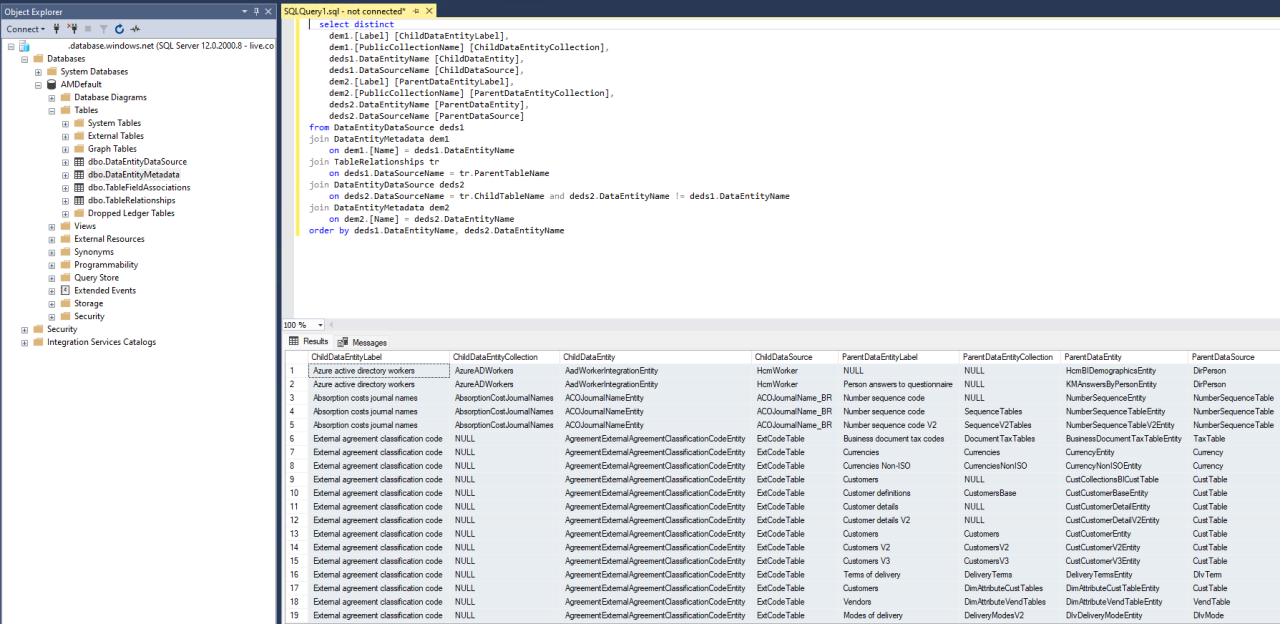
Task: Click the Disconnect icon with red X
Action: pos(73,29)
